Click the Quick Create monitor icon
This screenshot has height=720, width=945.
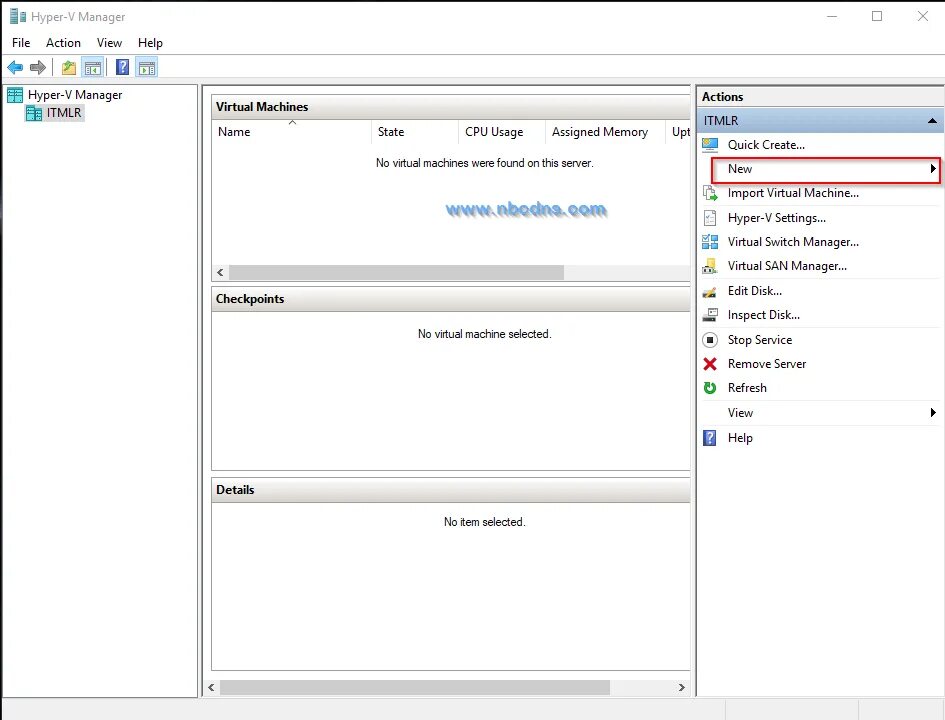(710, 145)
